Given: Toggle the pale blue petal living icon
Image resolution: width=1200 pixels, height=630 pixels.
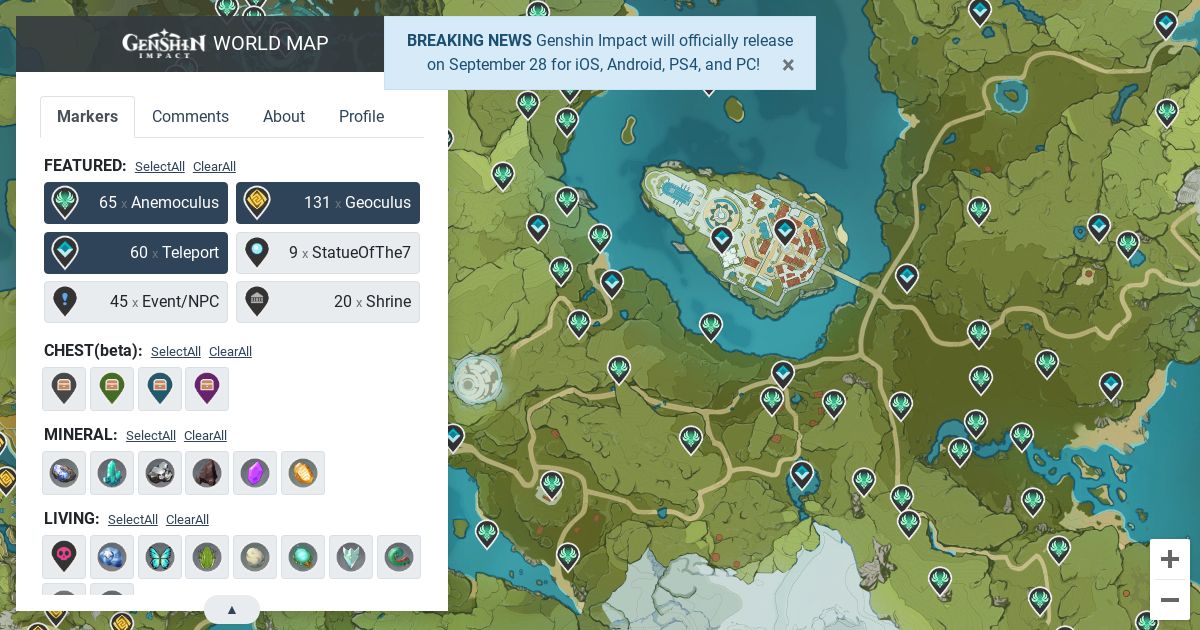Looking at the screenshot, I should tap(351, 557).
